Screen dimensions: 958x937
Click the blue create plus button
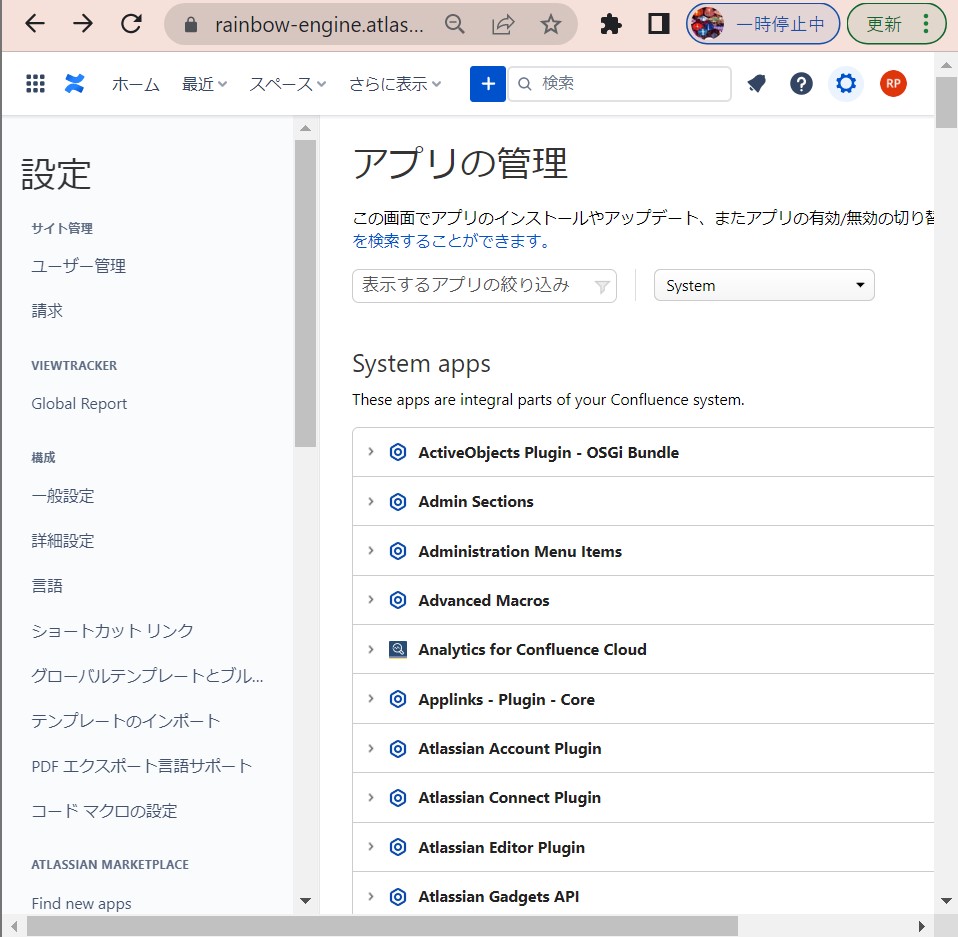pos(488,84)
